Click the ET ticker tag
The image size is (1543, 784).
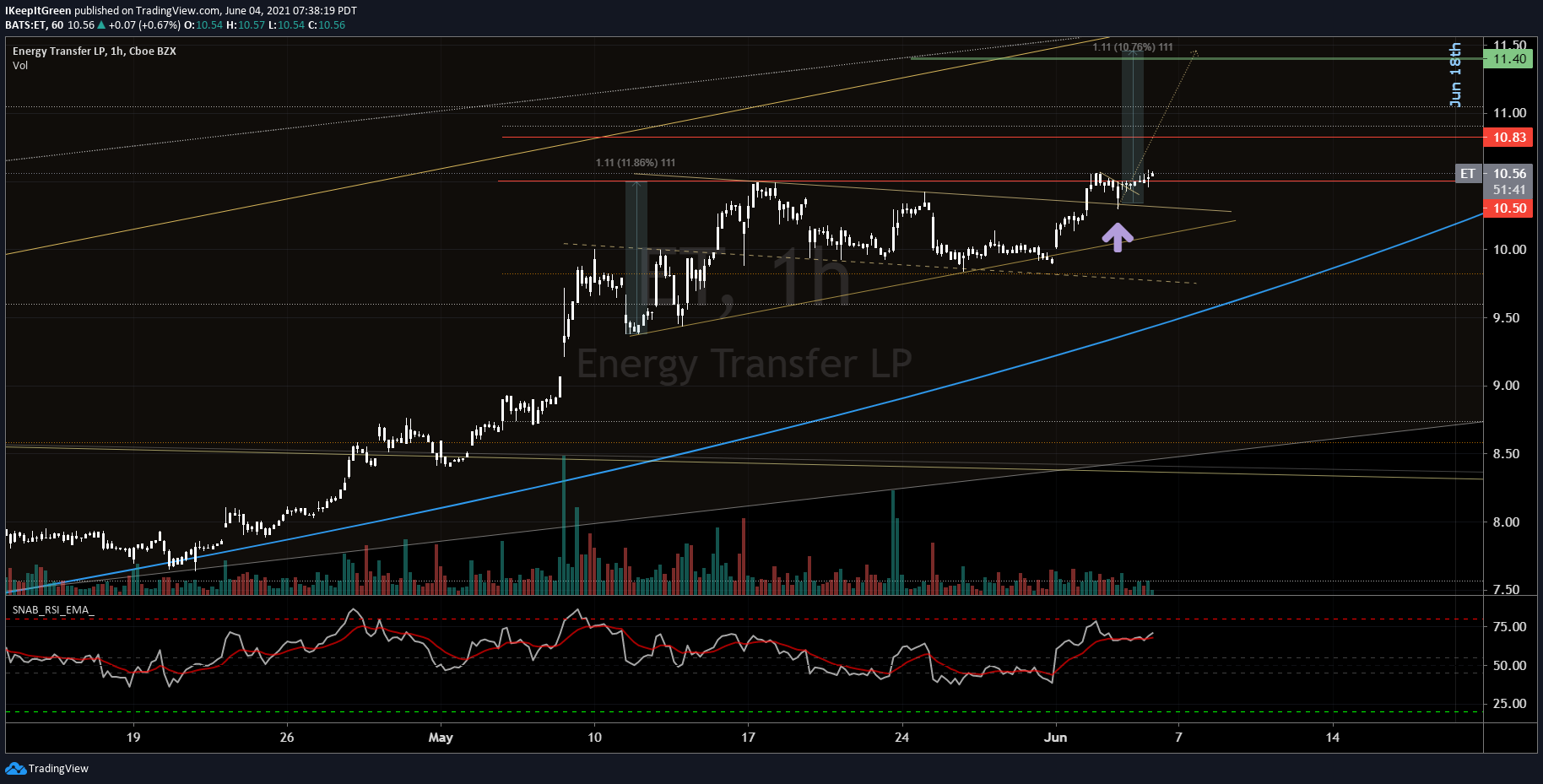pyautogui.click(x=1468, y=174)
